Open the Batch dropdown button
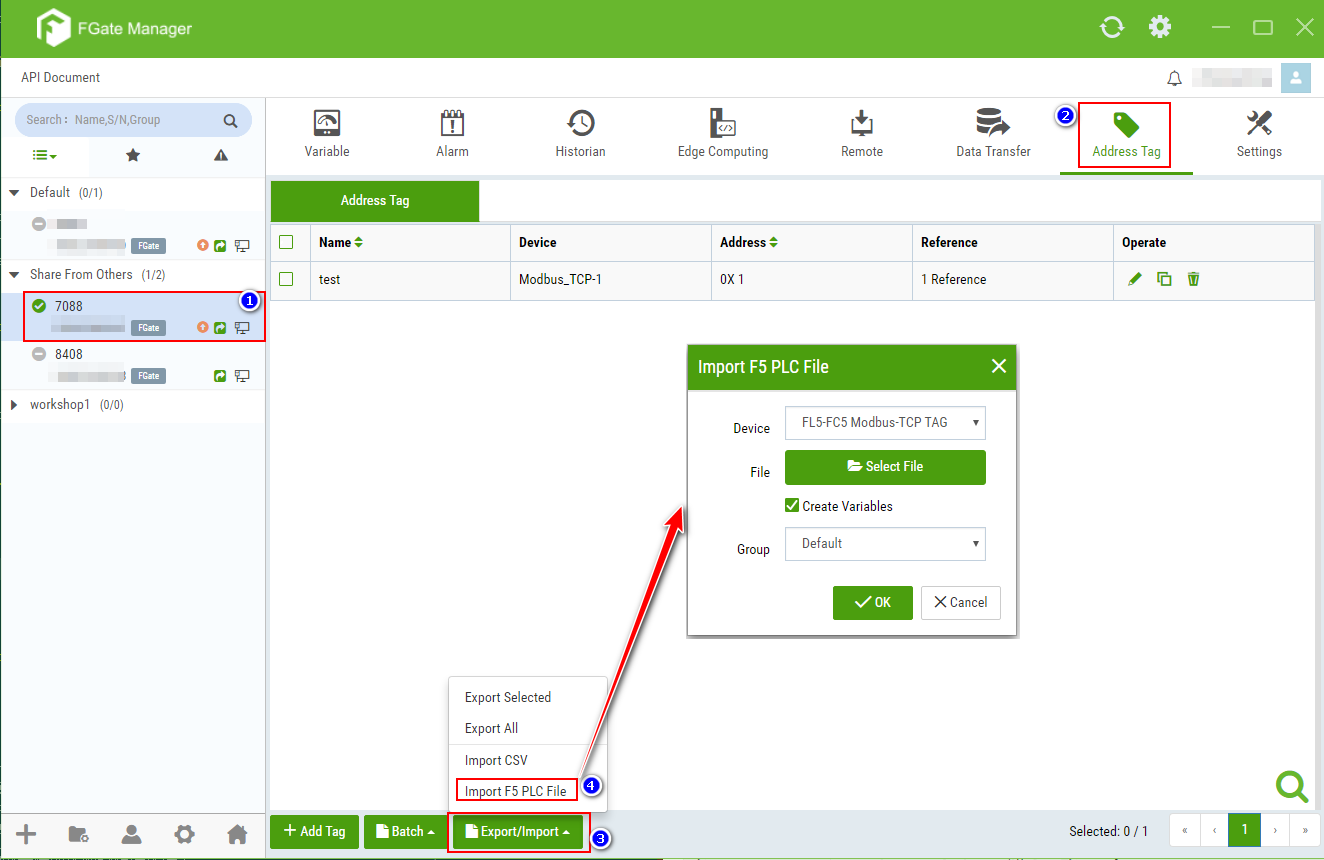1324x860 pixels. pos(405,831)
